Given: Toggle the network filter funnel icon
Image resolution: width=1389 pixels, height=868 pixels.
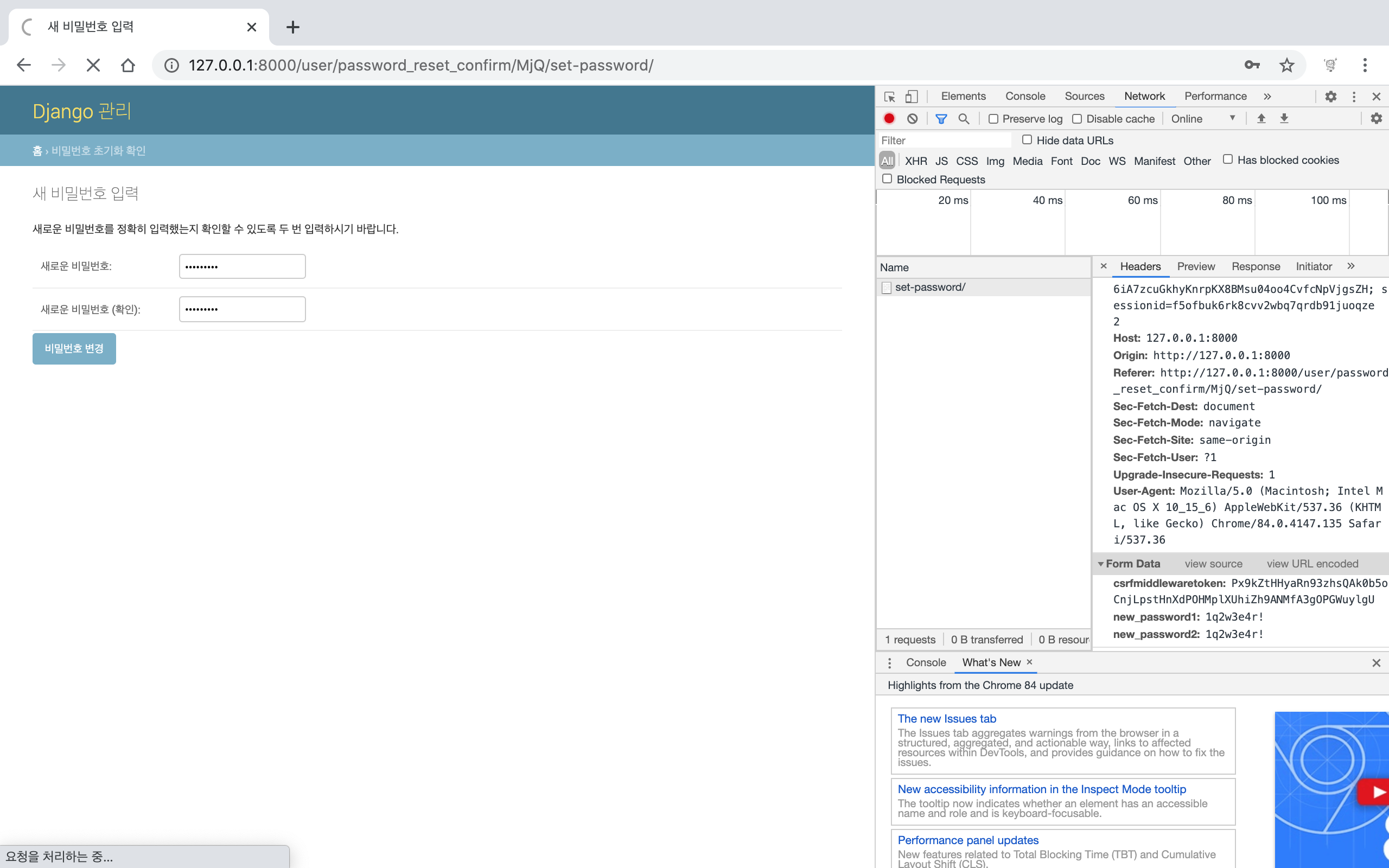Looking at the screenshot, I should pos(941,118).
